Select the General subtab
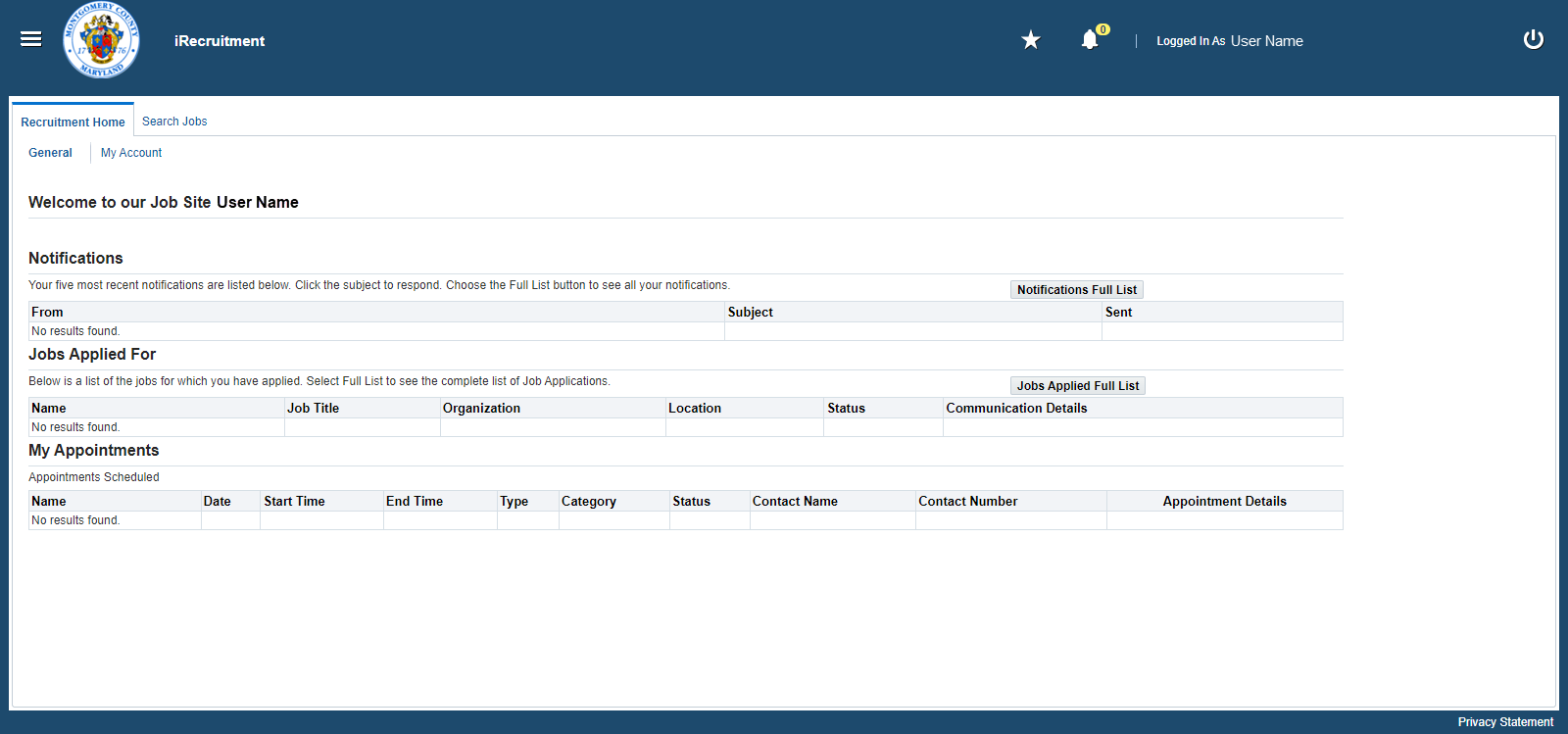Image resolution: width=1568 pixels, height=734 pixels. [x=50, y=153]
